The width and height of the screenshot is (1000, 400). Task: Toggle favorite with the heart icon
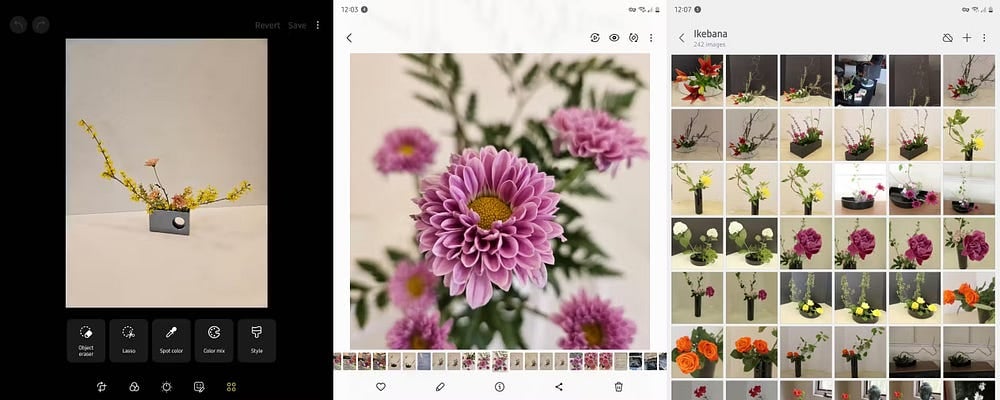(x=381, y=386)
